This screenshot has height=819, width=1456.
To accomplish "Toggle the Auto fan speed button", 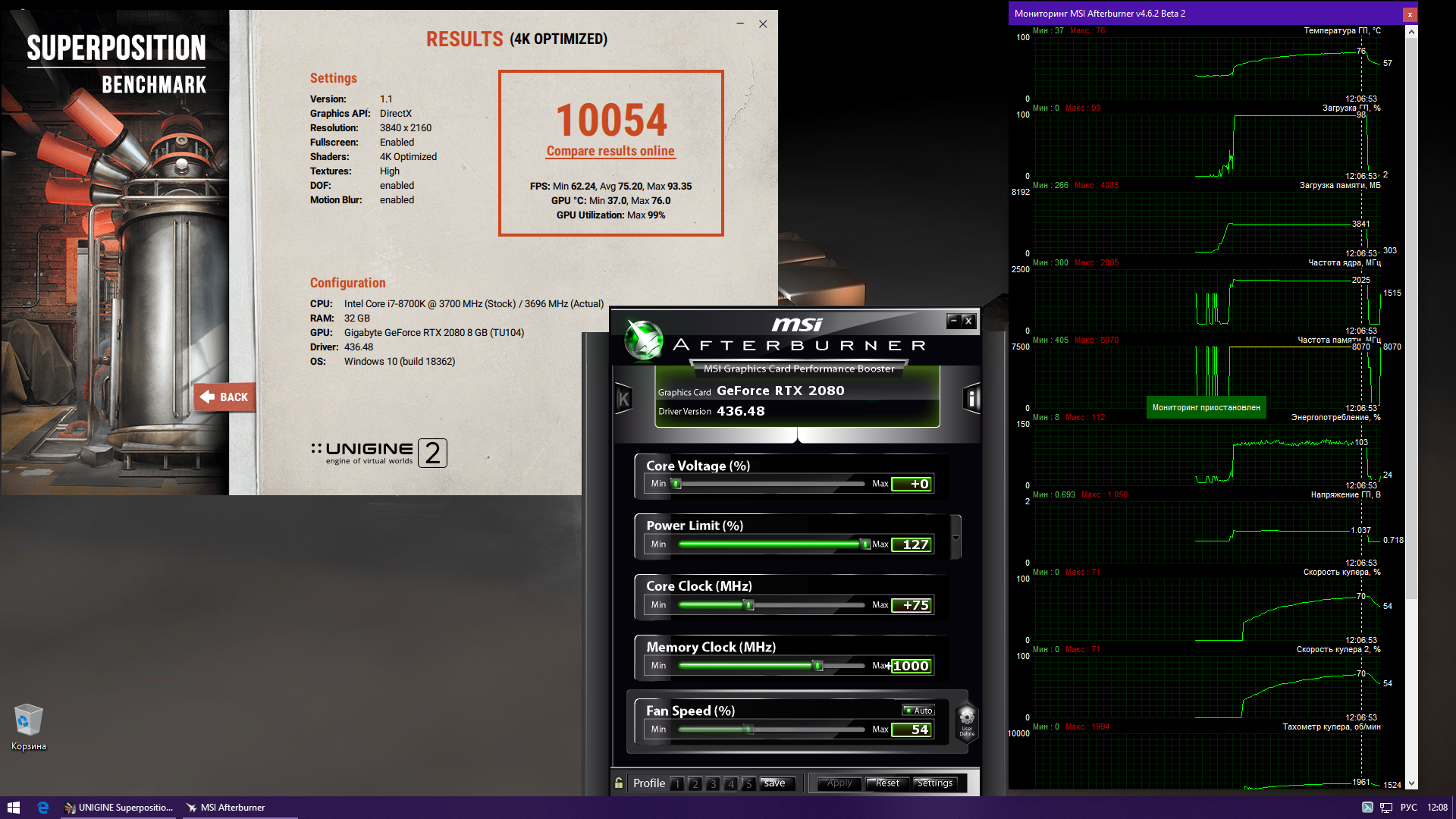I will click(918, 711).
